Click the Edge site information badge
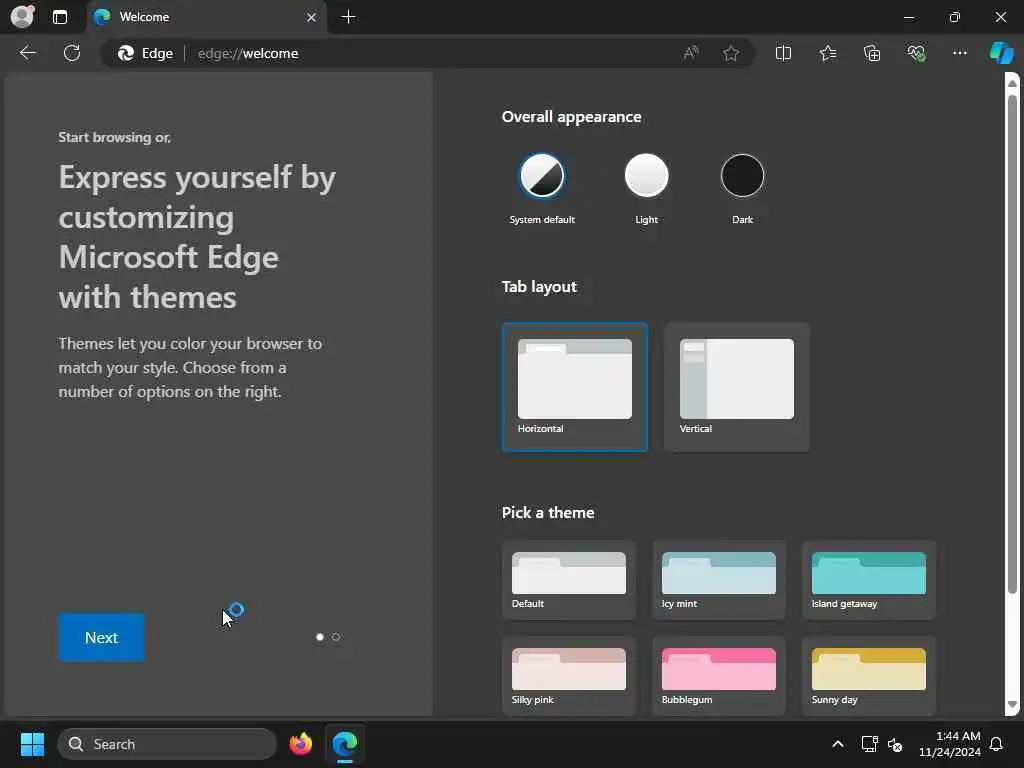This screenshot has width=1024, height=768. 145,53
